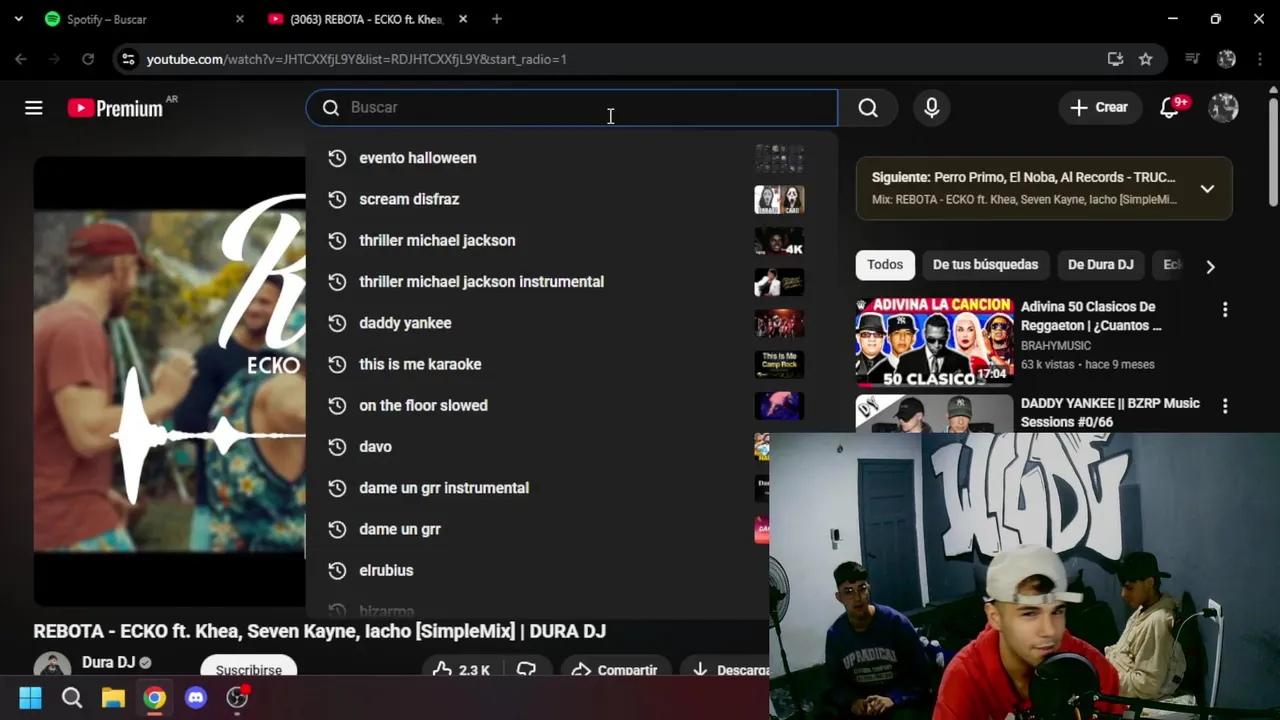Image resolution: width=1280 pixels, height=720 pixels.
Task: Click the Crear button
Action: pos(1099,108)
